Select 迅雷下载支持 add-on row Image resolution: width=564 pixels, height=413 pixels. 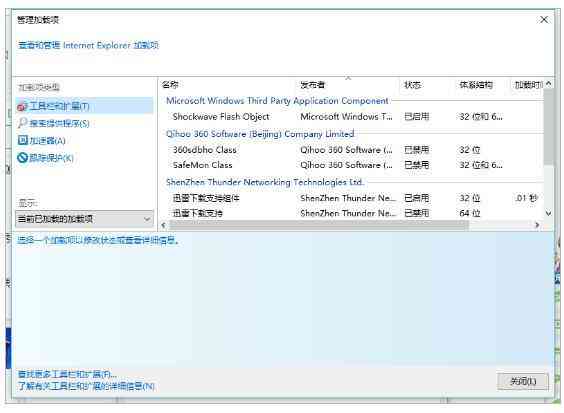(x=351, y=213)
